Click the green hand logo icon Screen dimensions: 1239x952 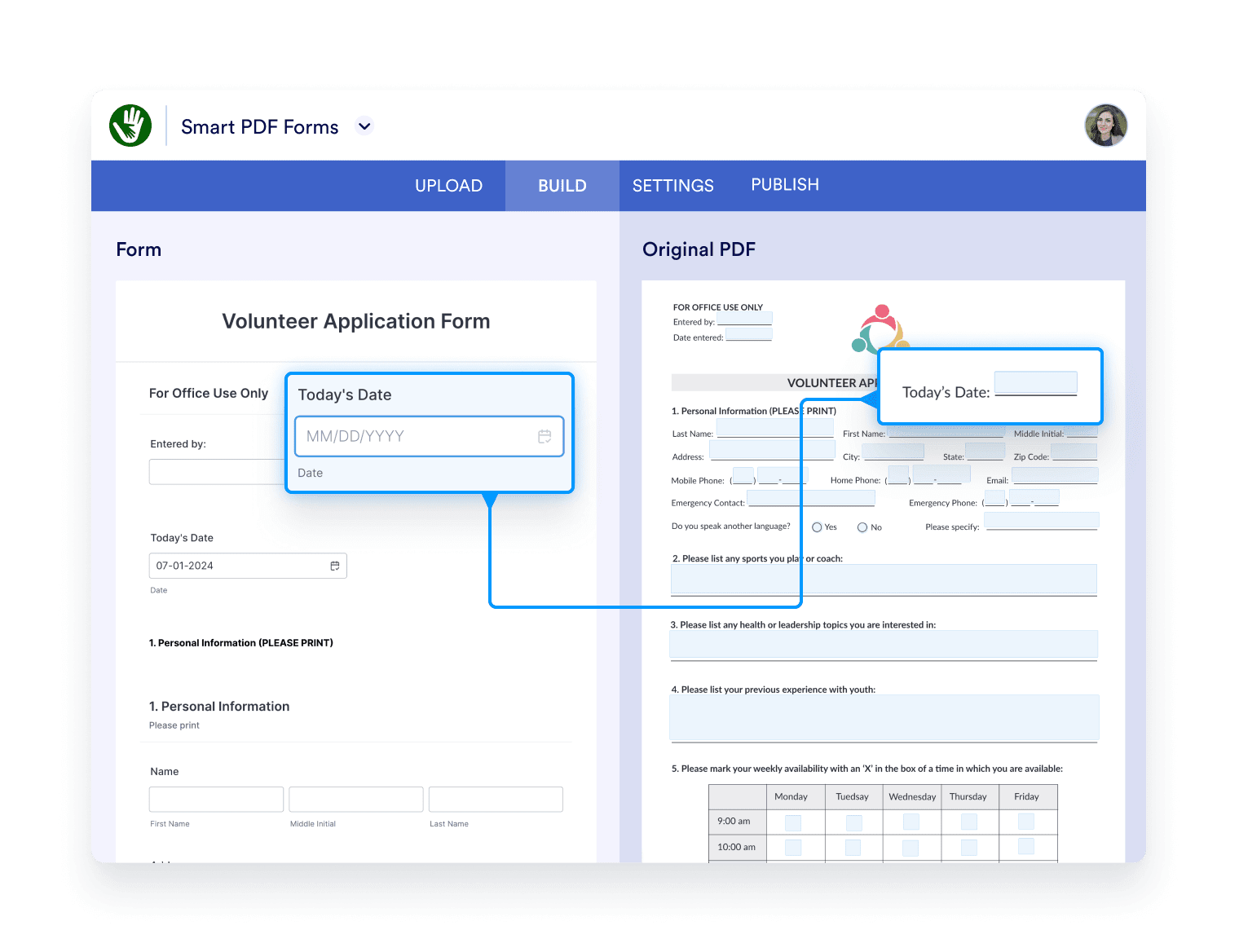130,125
